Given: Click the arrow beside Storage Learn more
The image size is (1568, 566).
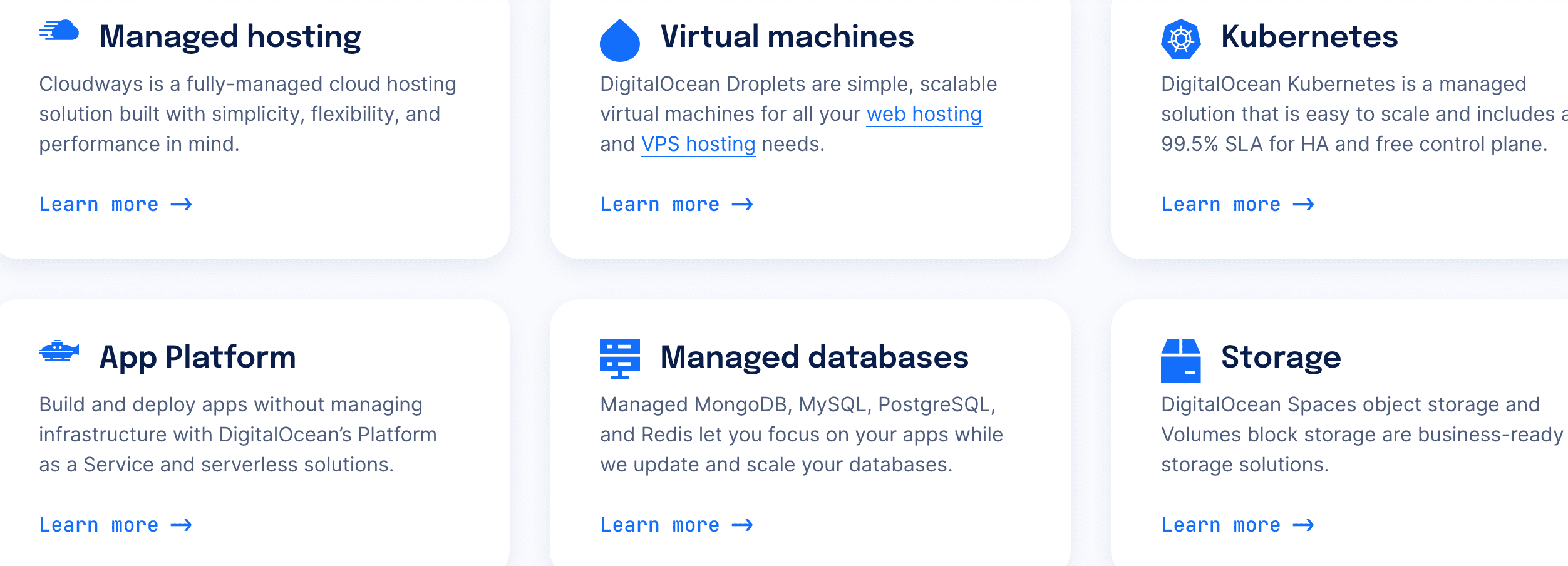Looking at the screenshot, I should [x=1304, y=525].
